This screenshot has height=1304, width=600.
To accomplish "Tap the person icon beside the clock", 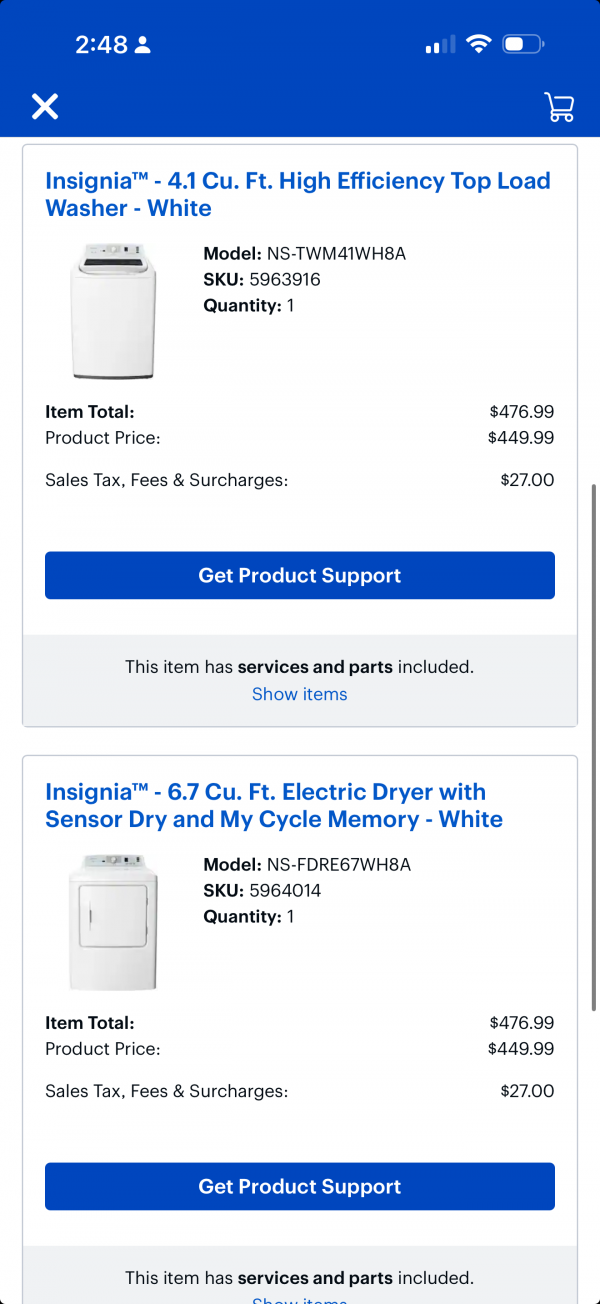I will (142, 45).
